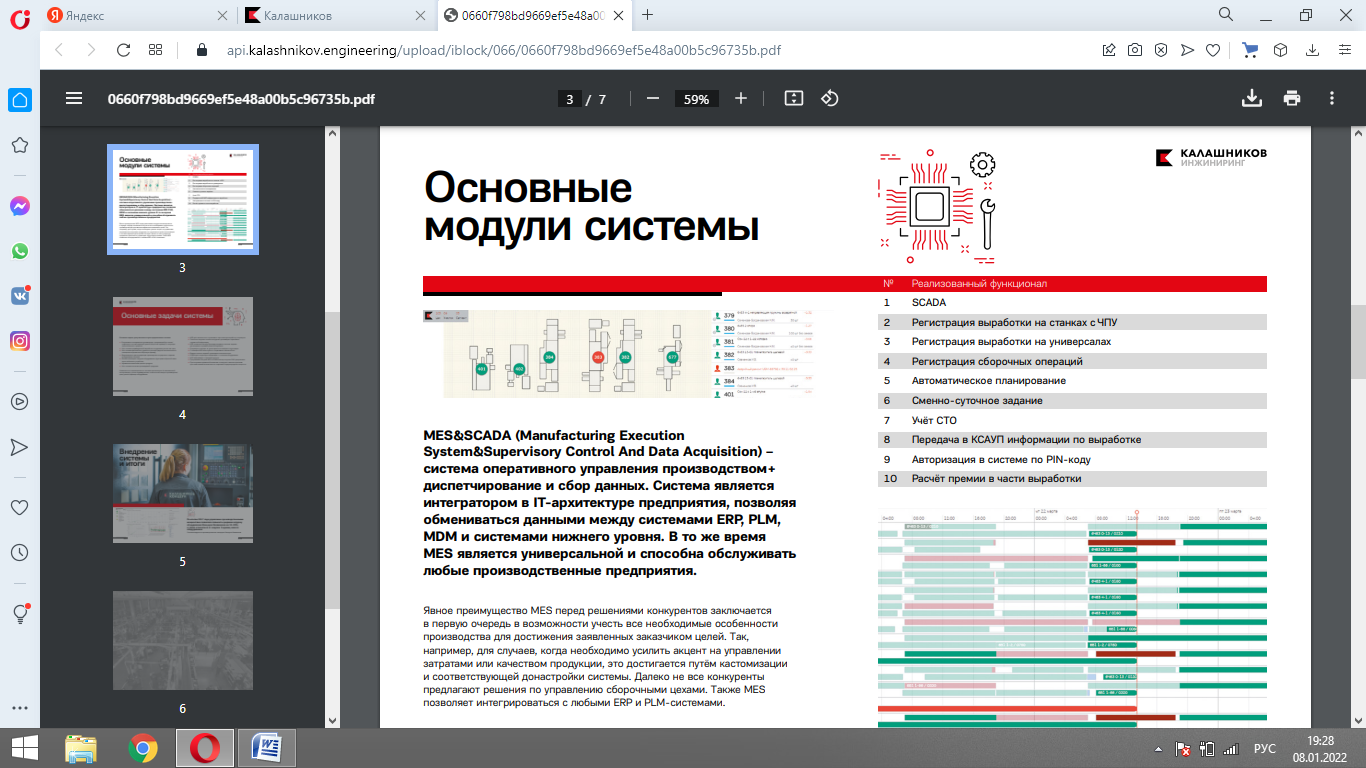Switch the РУС input language

(x=1265, y=748)
